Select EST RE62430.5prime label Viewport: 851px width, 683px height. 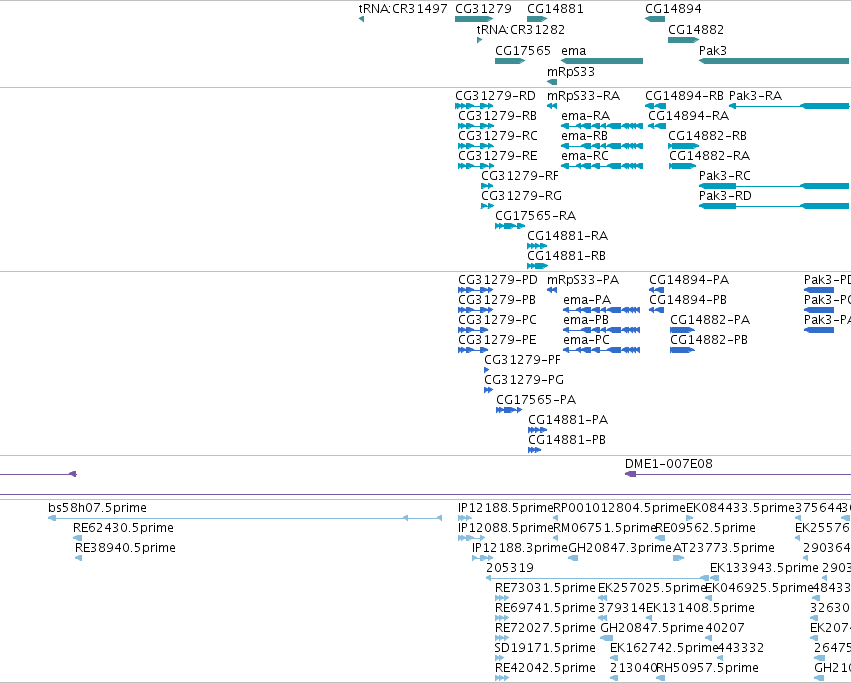tap(123, 528)
